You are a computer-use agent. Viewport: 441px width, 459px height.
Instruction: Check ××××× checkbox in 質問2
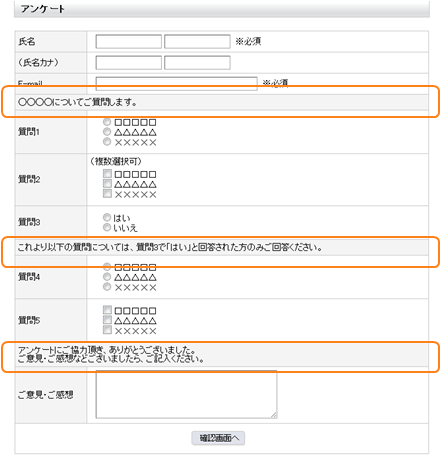pos(107,194)
